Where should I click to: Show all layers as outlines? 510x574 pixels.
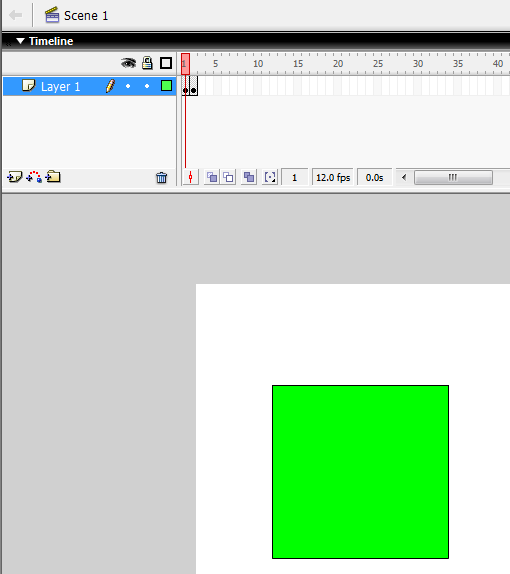point(166,63)
